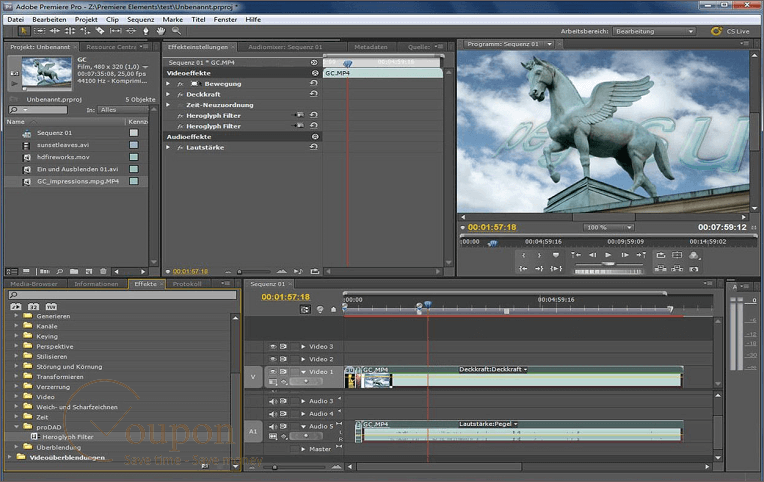Filter effects by 32-bit icon
The height and width of the screenshot is (482, 764).
pyautogui.click(x=33, y=307)
